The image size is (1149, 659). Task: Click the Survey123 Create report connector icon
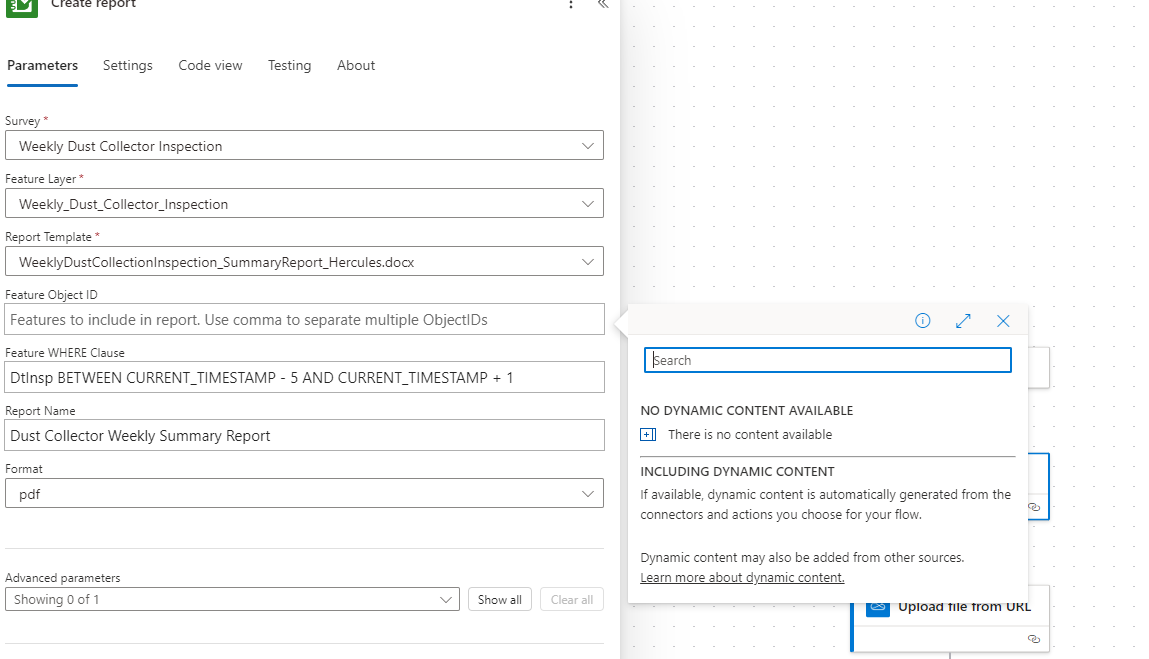coord(21,10)
